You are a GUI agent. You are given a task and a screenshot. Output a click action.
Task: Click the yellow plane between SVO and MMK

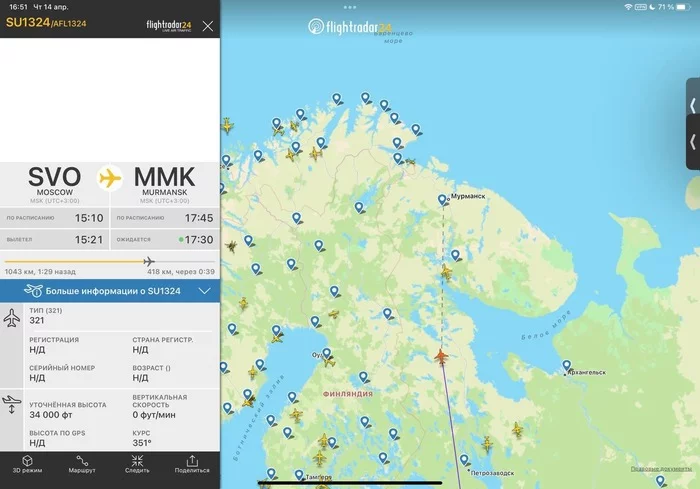(x=110, y=178)
